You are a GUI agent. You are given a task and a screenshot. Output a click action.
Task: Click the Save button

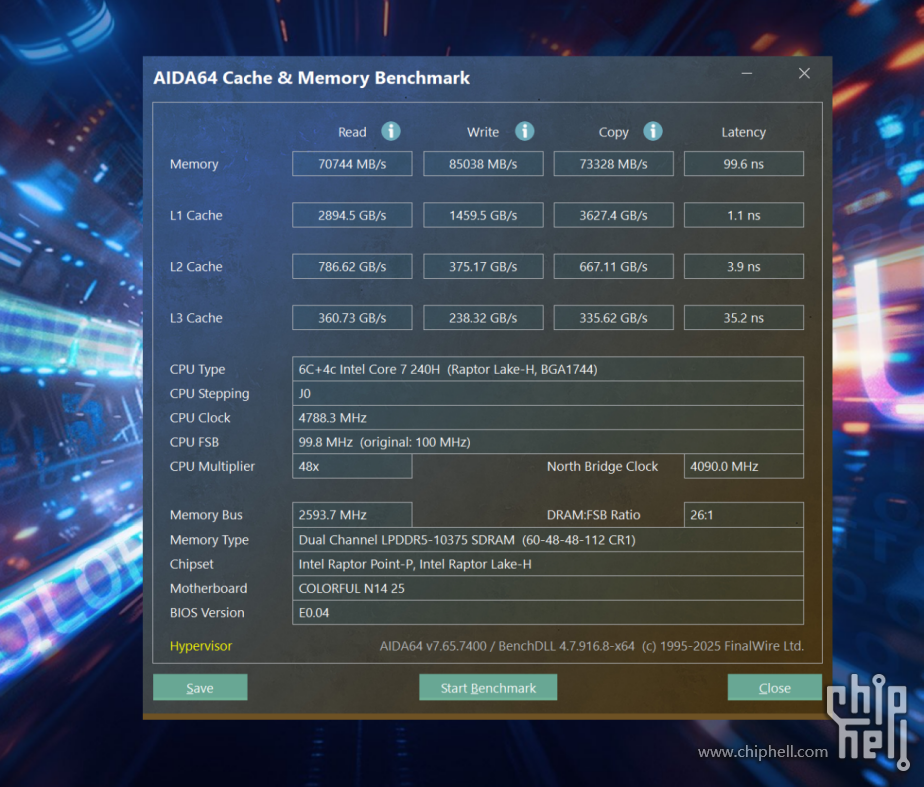tap(200, 687)
